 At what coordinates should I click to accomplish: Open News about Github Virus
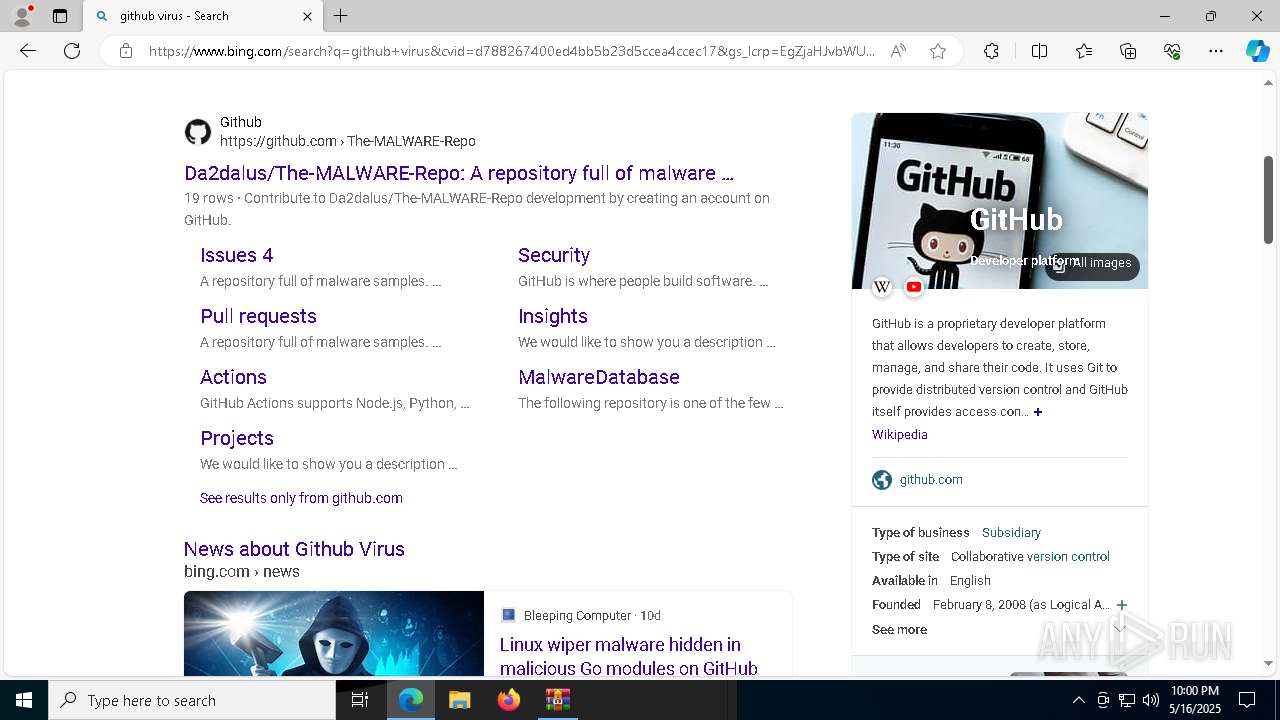(x=294, y=549)
